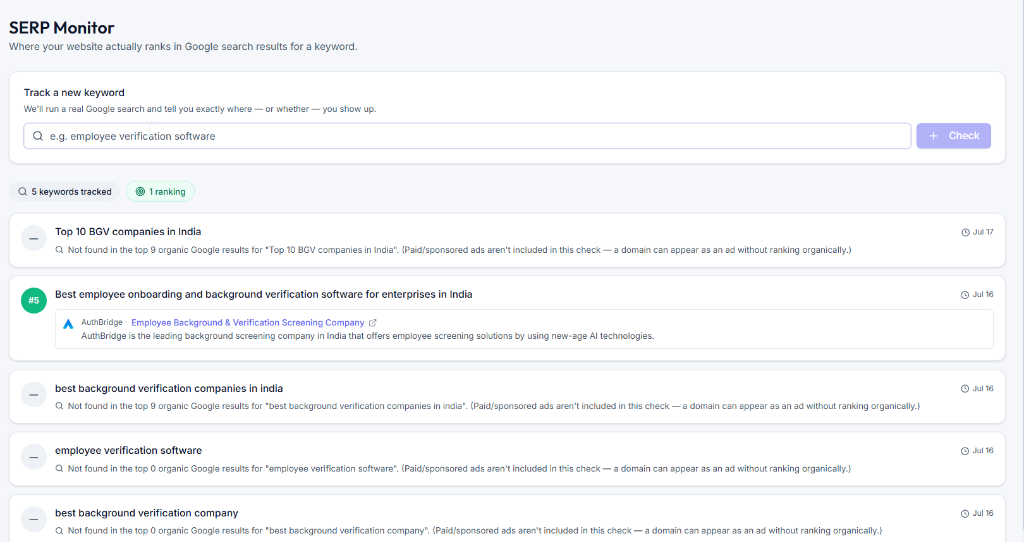Click the target icon in '1 ranking' chip

click(140, 191)
